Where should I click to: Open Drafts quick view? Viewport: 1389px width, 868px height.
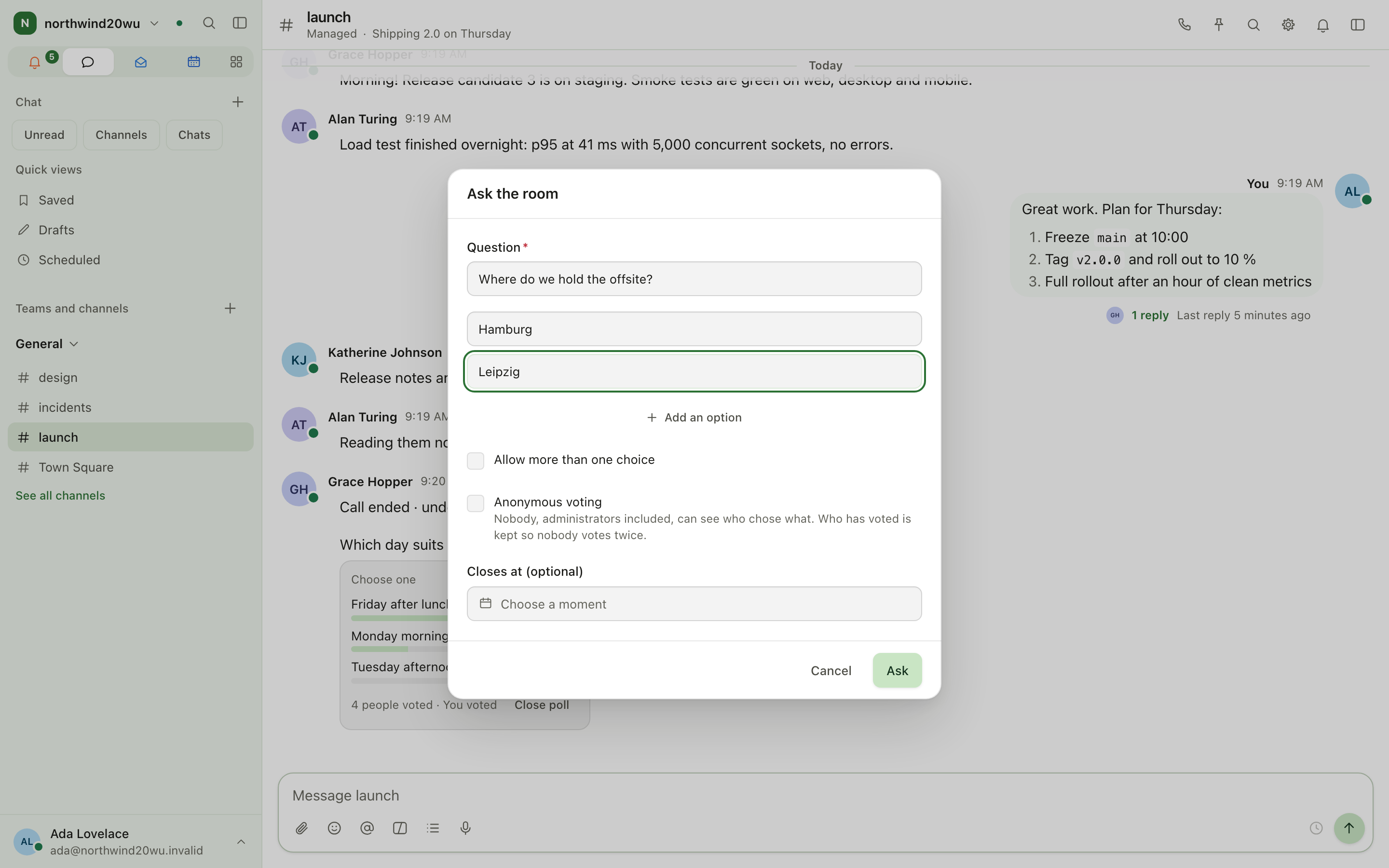tap(130, 230)
